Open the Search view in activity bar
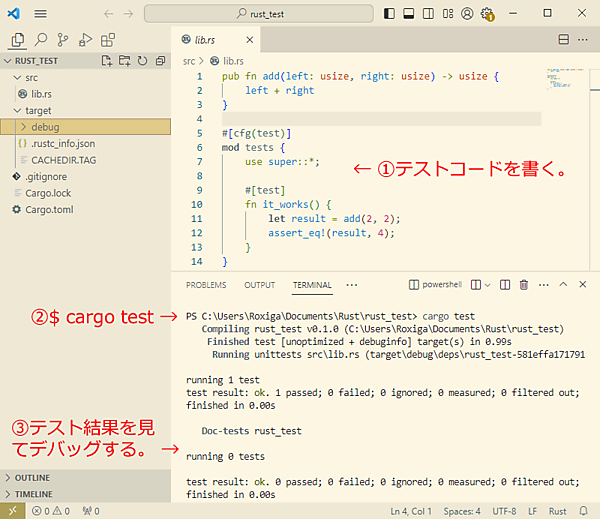 [41, 40]
